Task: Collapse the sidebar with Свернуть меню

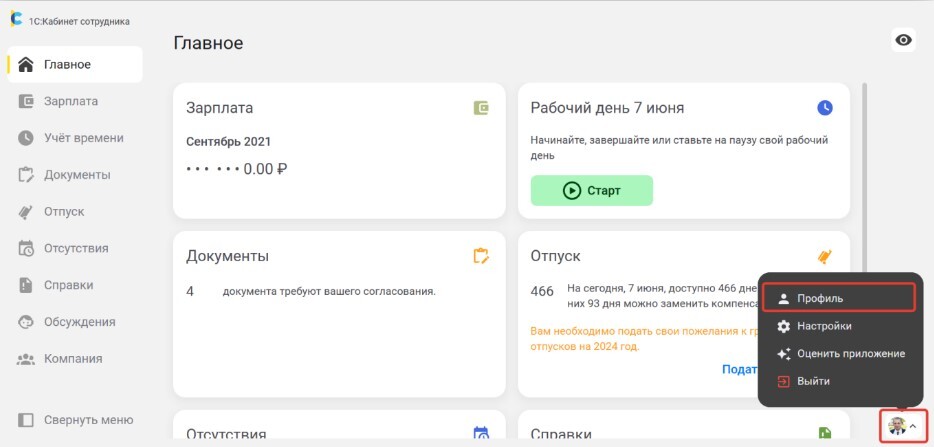Action: pos(75,420)
